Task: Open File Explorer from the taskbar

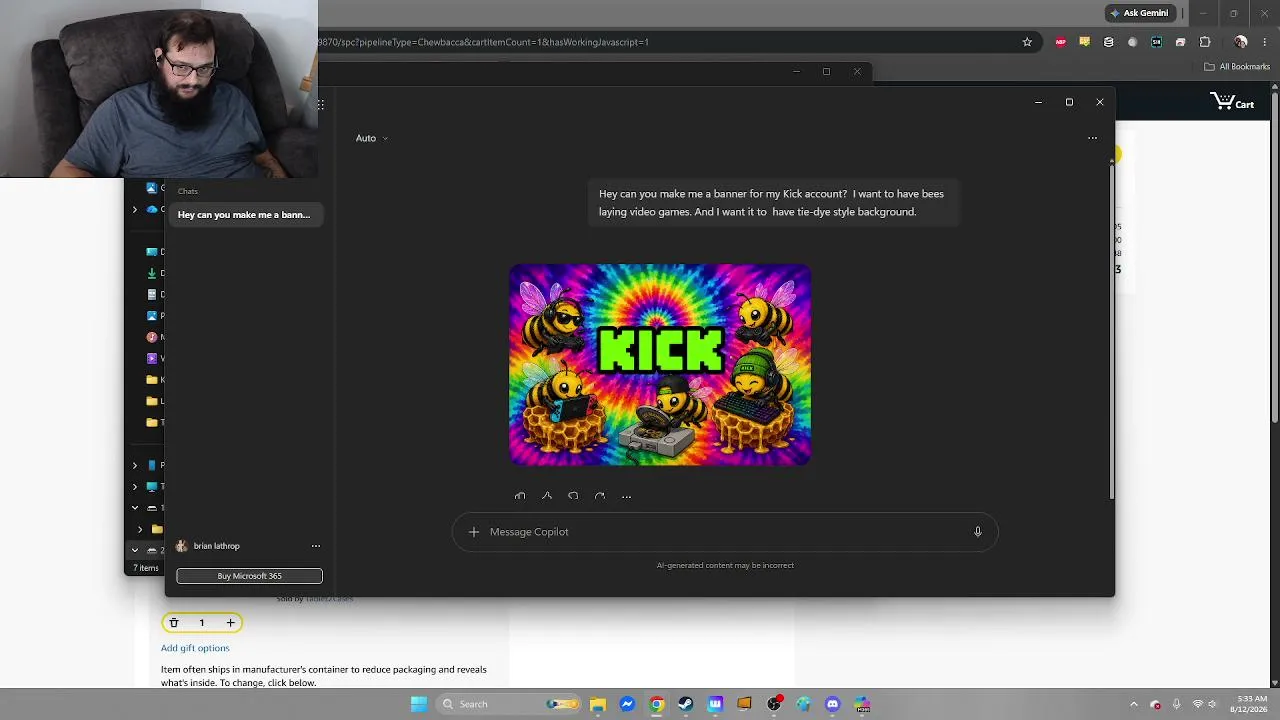Action: [x=598, y=704]
